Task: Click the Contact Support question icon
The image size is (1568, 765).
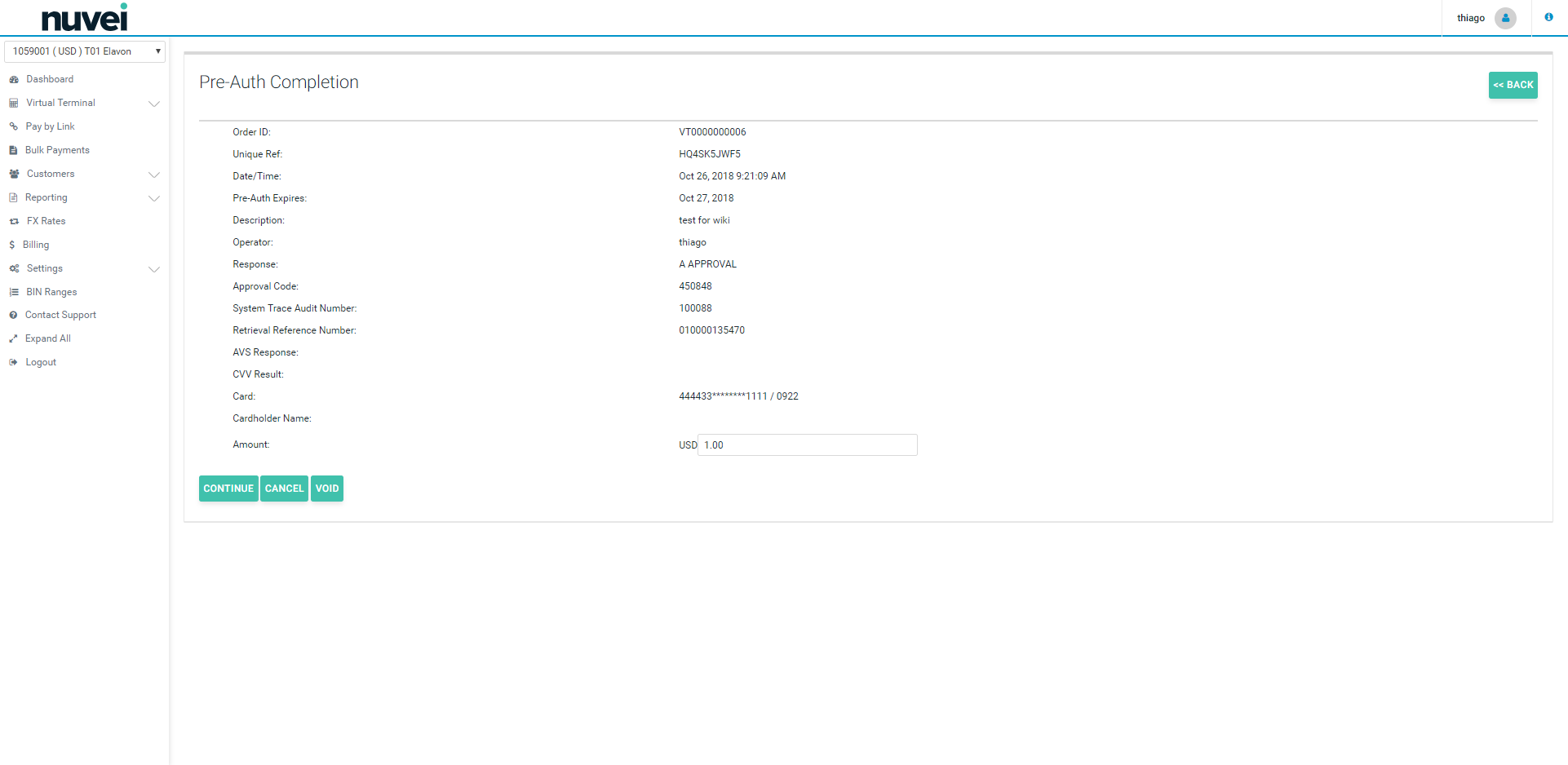Action: pyautogui.click(x=14, y=316)
